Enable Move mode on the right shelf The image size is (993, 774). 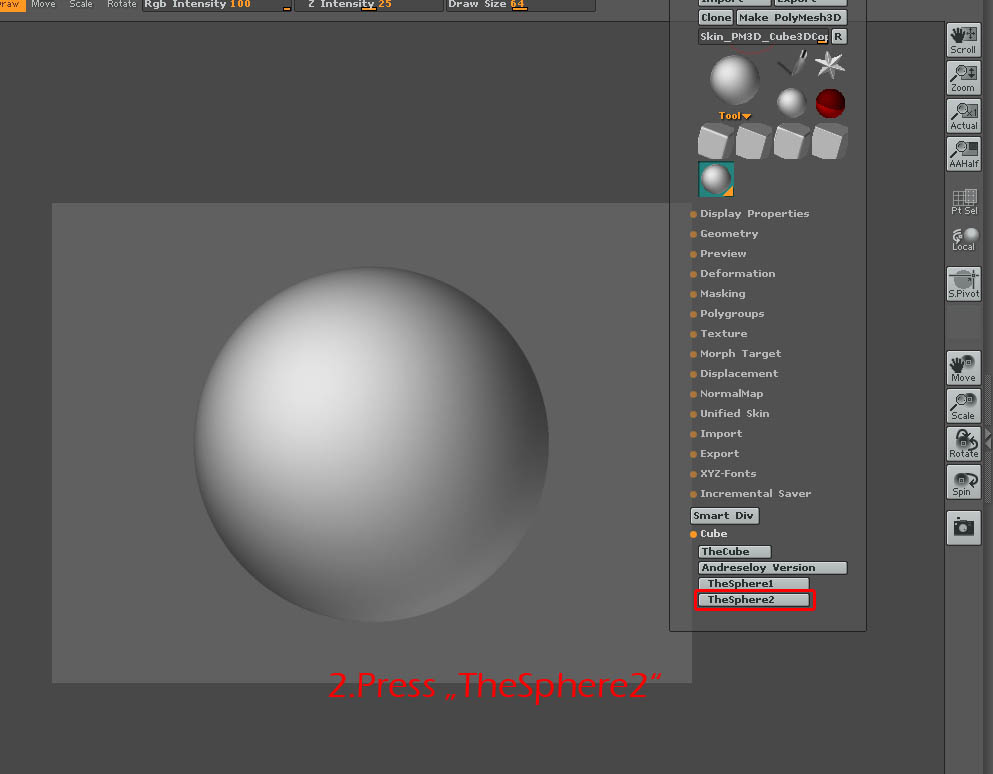(x=962, y=367)
